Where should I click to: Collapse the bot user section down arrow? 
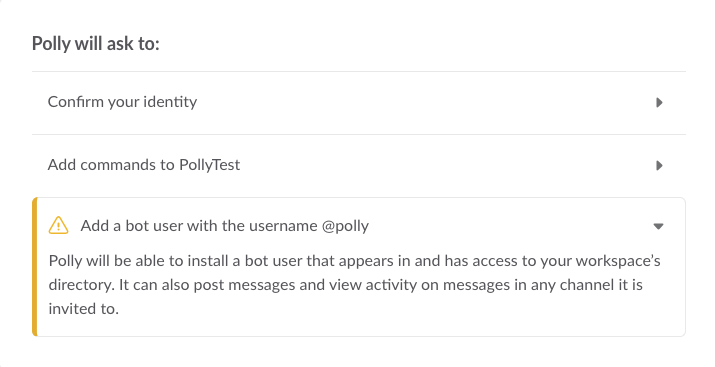(x=658, y=226)
